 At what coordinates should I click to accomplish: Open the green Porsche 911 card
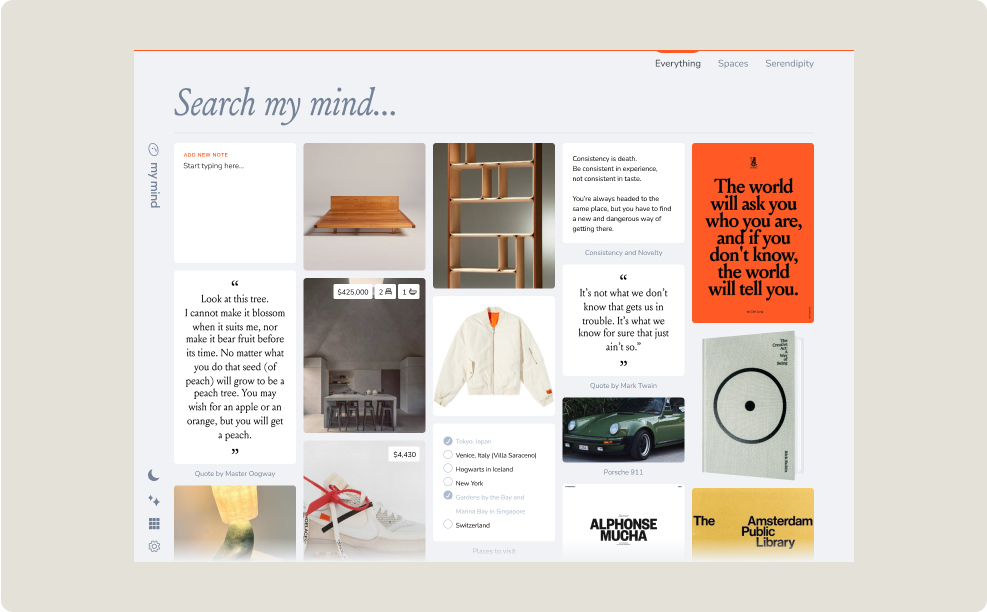coord(623,430)
